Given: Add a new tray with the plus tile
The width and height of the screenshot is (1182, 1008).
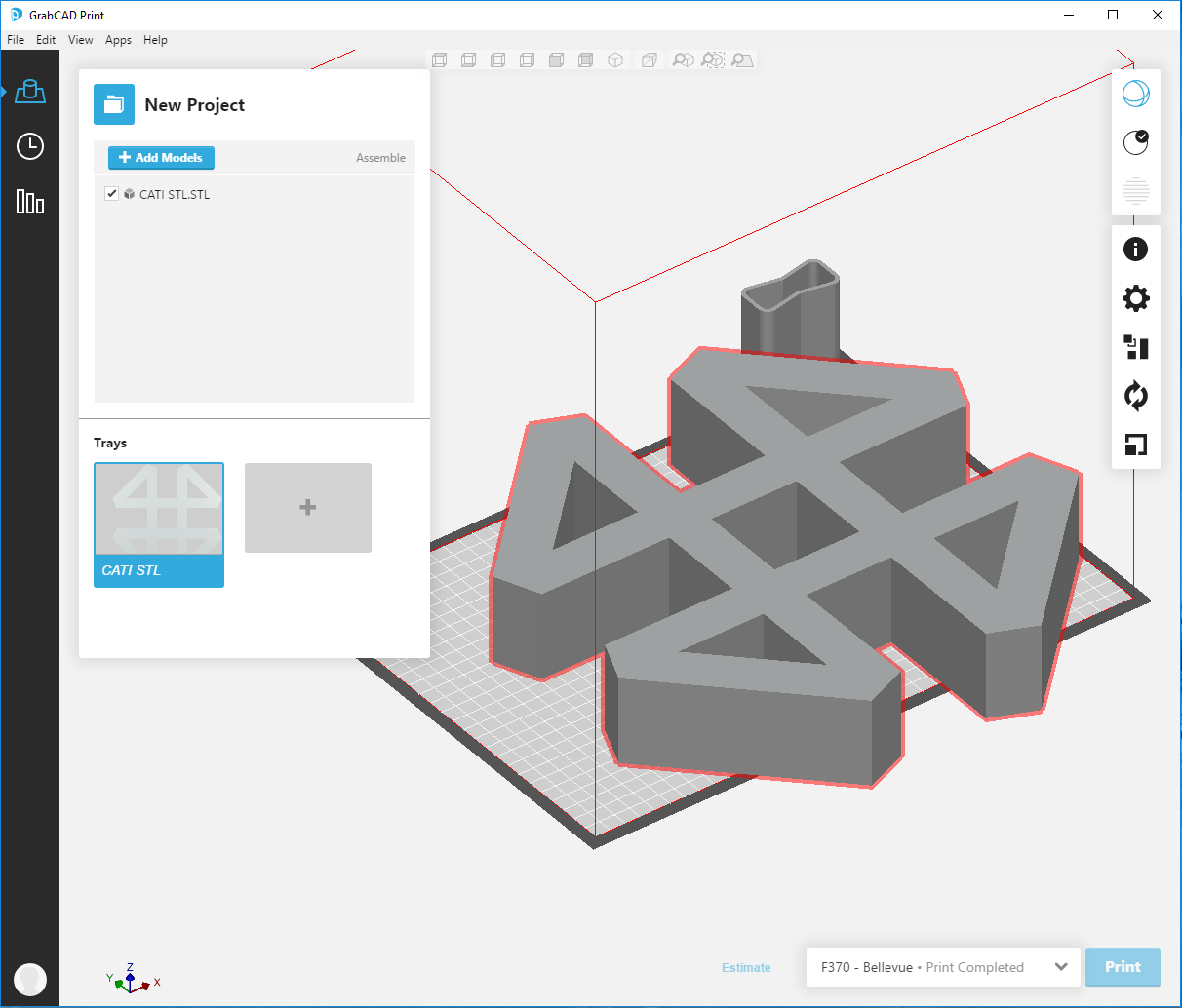Looking at the screenshot, I should 308,508.
